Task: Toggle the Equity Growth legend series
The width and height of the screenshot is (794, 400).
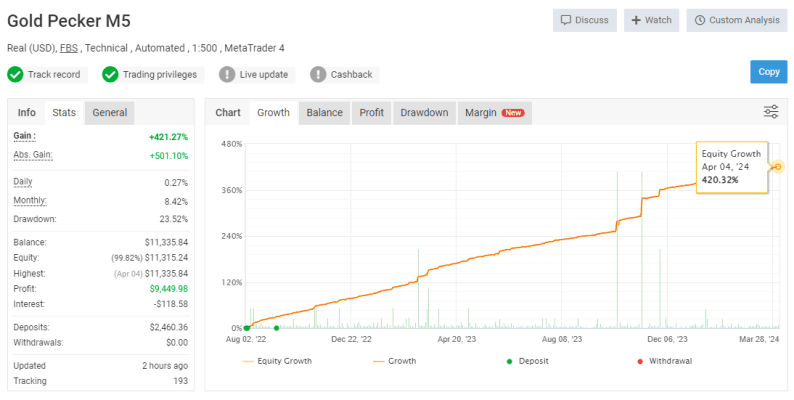Action: click(x=277, y=361)
